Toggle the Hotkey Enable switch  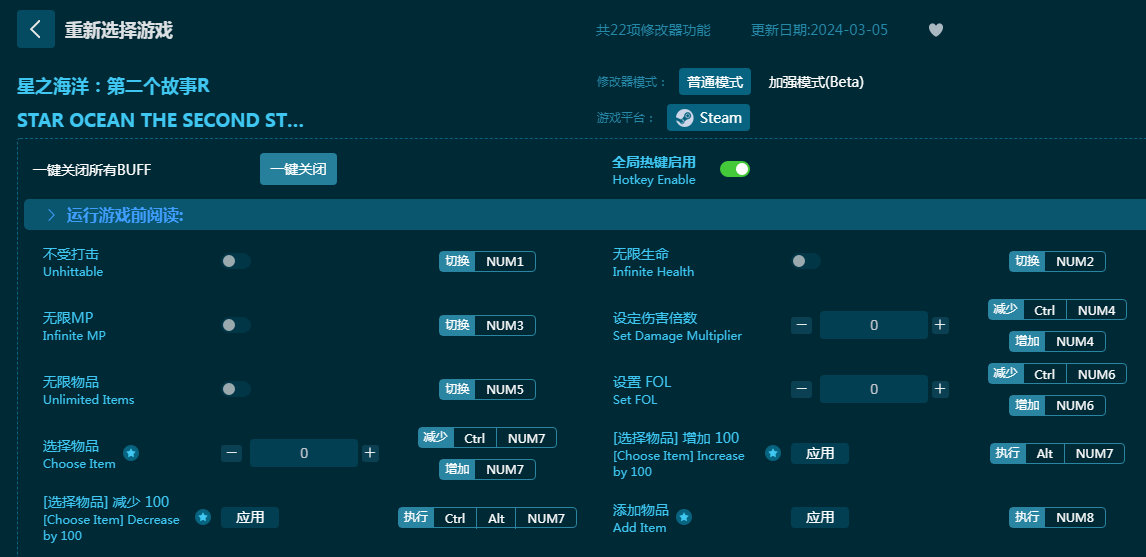point(735,169)
